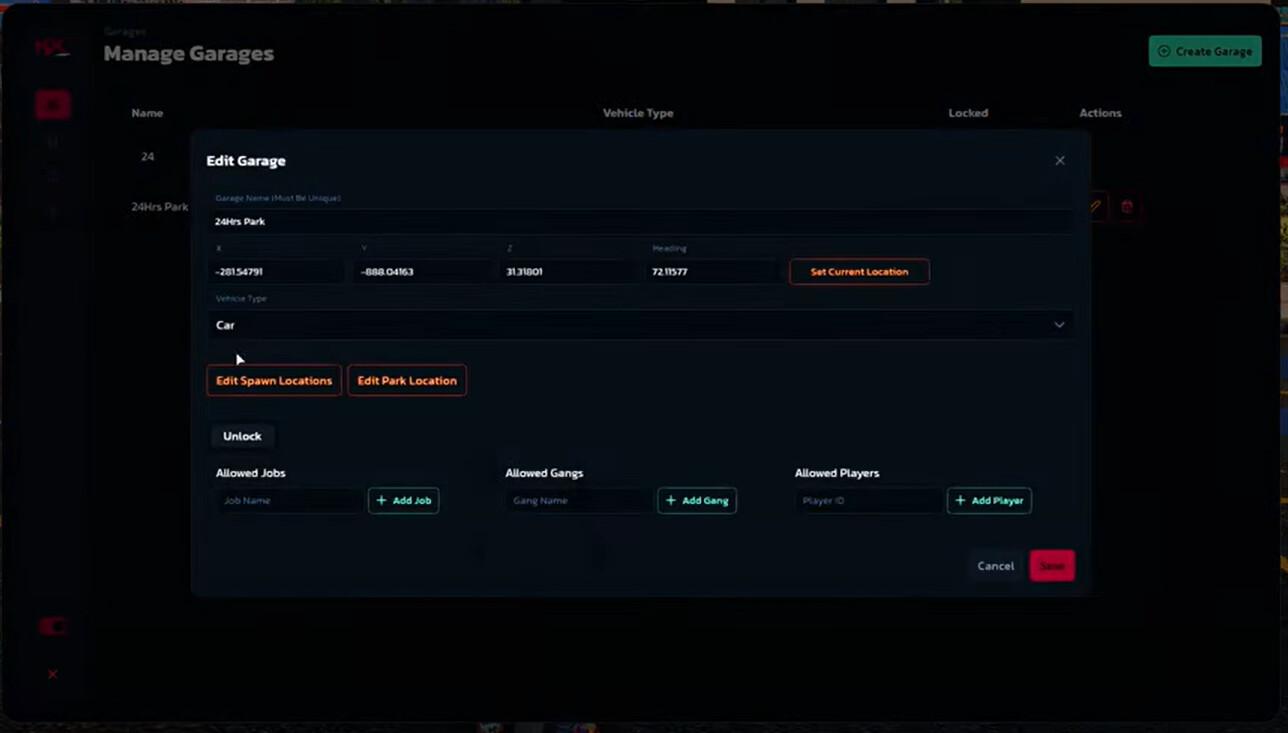Click the Garage Name input field
The height and width of the screenshot is (733, 1288).
pyautogui.click(x=641, y=221)
